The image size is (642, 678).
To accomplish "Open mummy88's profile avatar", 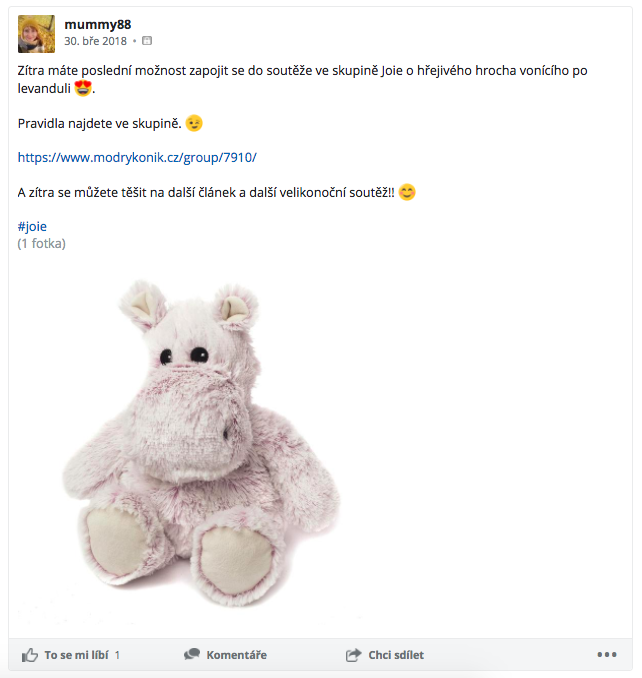I will [x=36, y=34].
